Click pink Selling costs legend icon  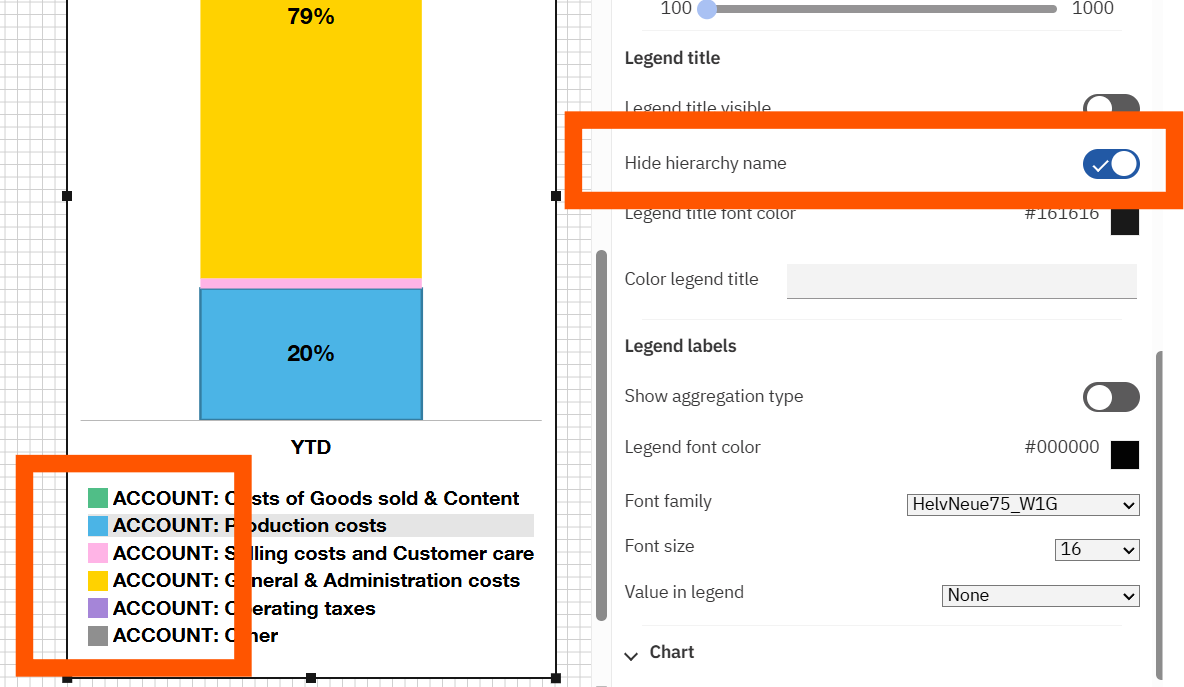point(98,553)
